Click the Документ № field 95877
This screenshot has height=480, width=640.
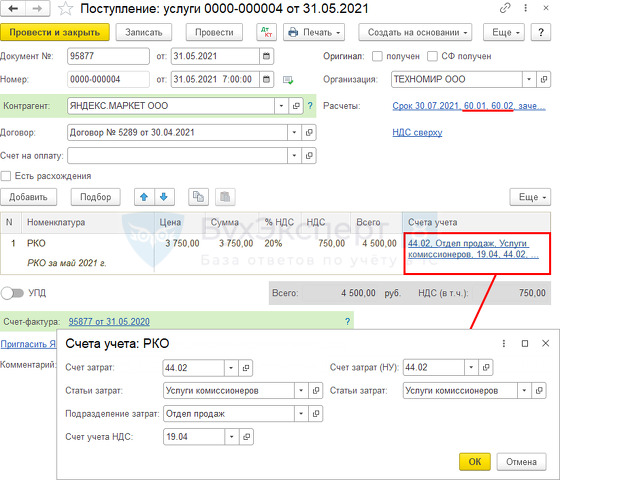[108, 56]
